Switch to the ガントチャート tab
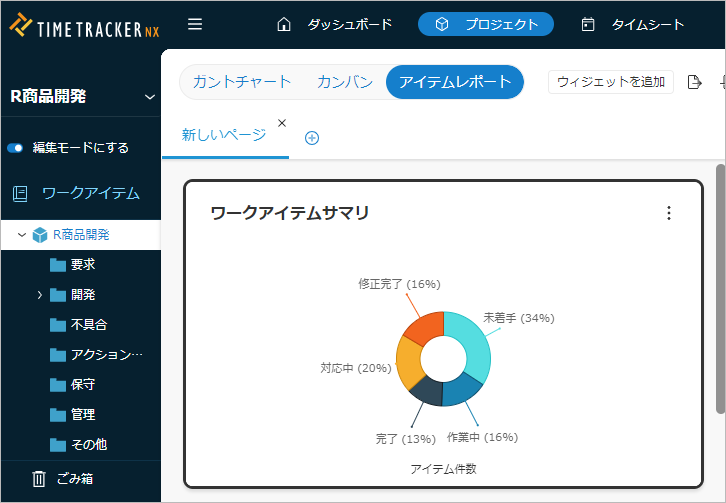The height and width of the screenshot is (503, 726). pyautogui.click(x=242, y=82)
